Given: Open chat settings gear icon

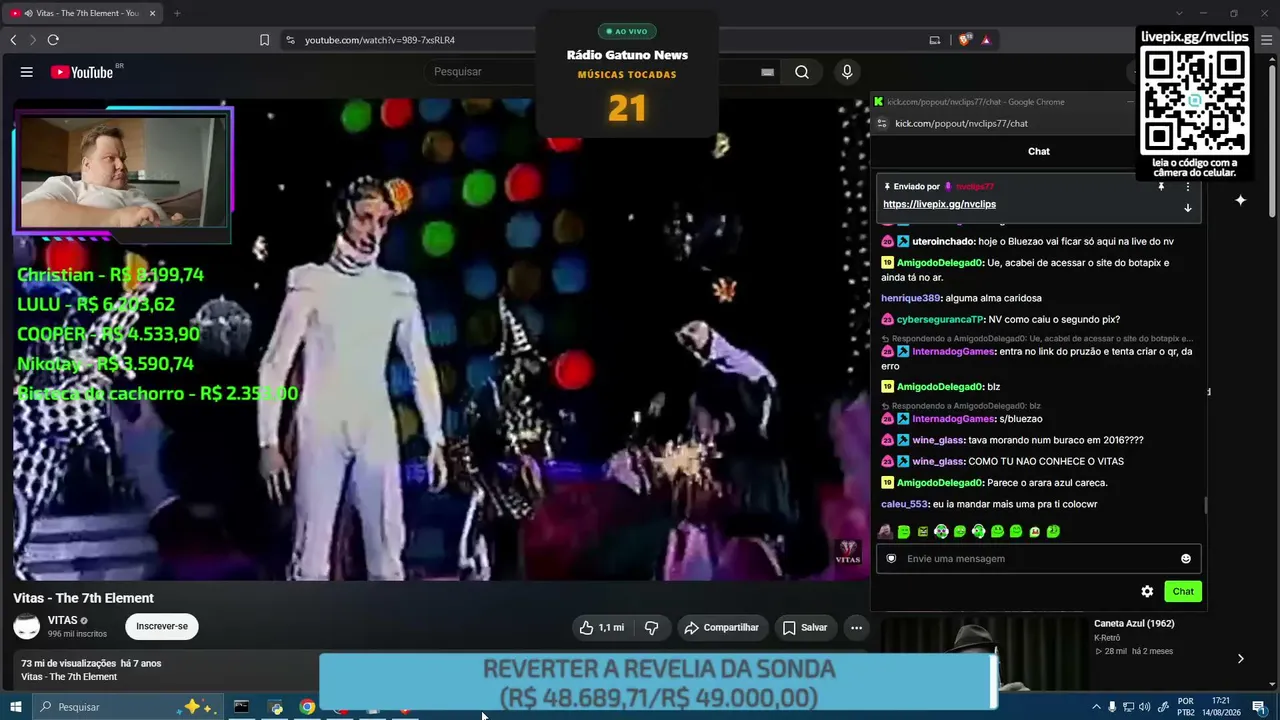Looking at the screenshot, I should [x=1147, y=592].
